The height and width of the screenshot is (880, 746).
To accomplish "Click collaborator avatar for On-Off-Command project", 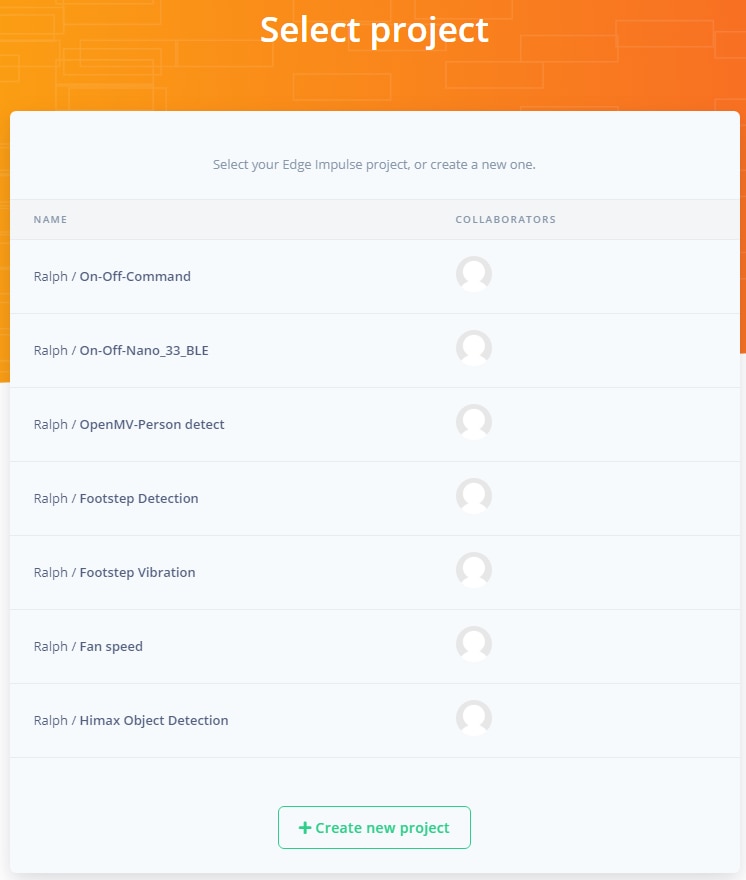I will tap(473, 275).
